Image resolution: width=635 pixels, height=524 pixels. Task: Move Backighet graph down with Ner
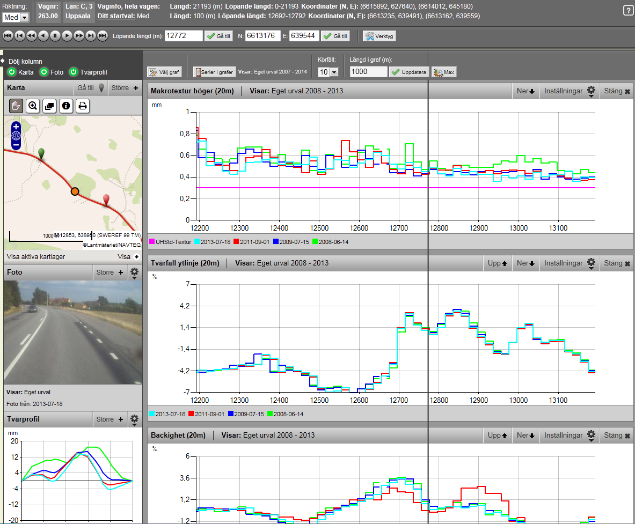[526, 435]
